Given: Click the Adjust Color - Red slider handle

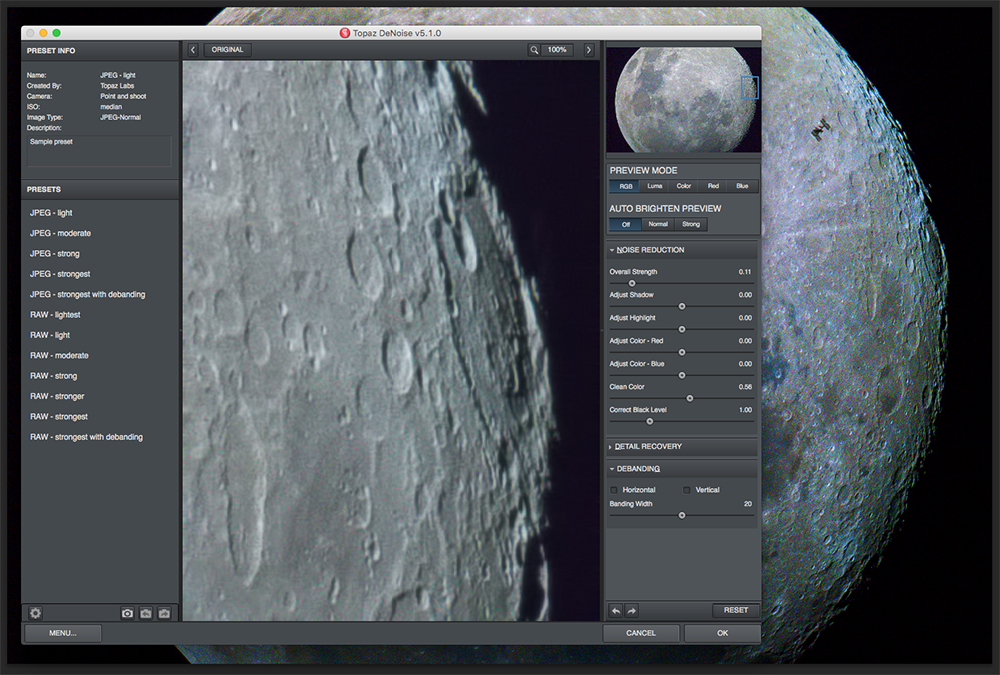Looking at the screenshot, I should click(682, 352).
